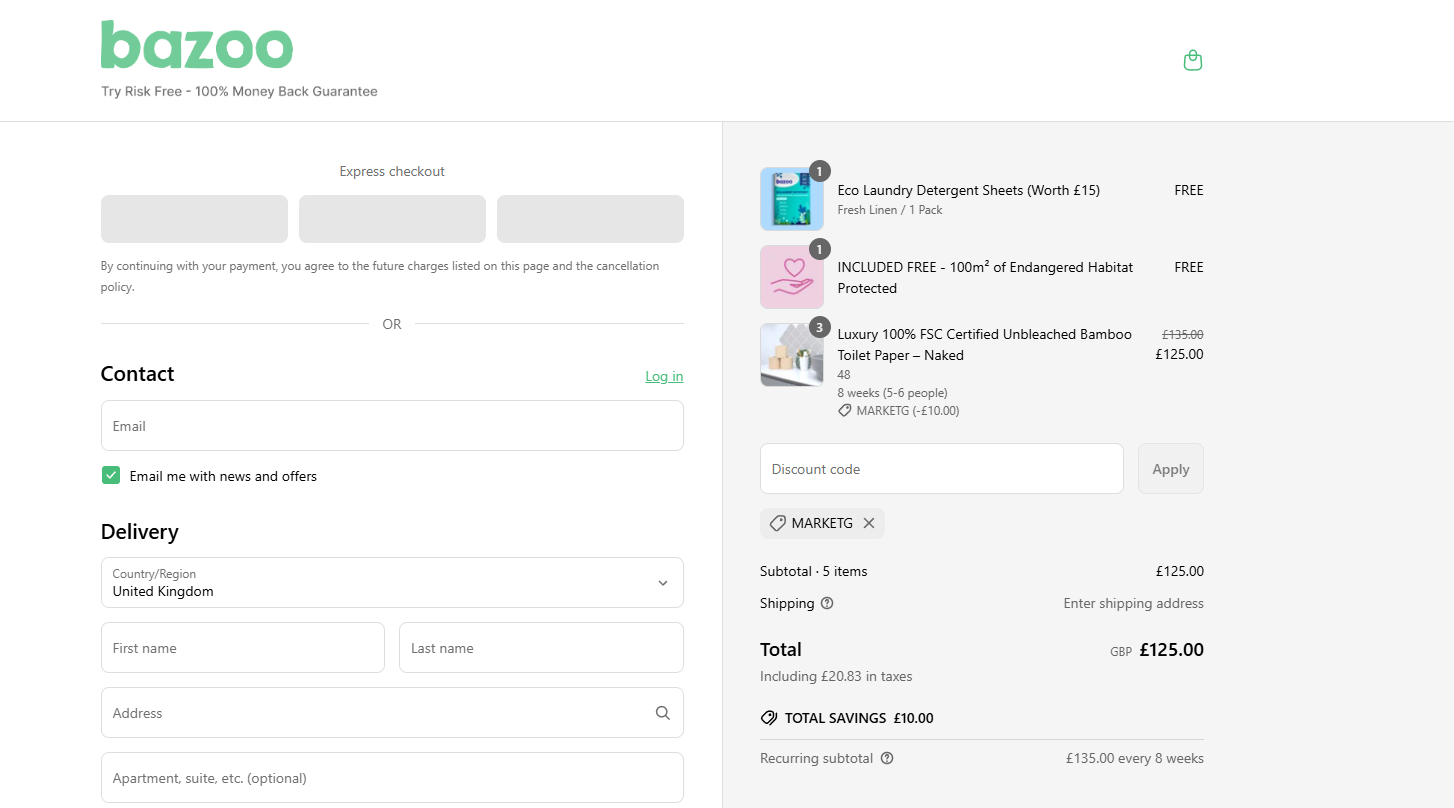This screenshot has width=1454, height=808.
Task: Expand the Country/Region dropdown
Action: pos(392,582)
